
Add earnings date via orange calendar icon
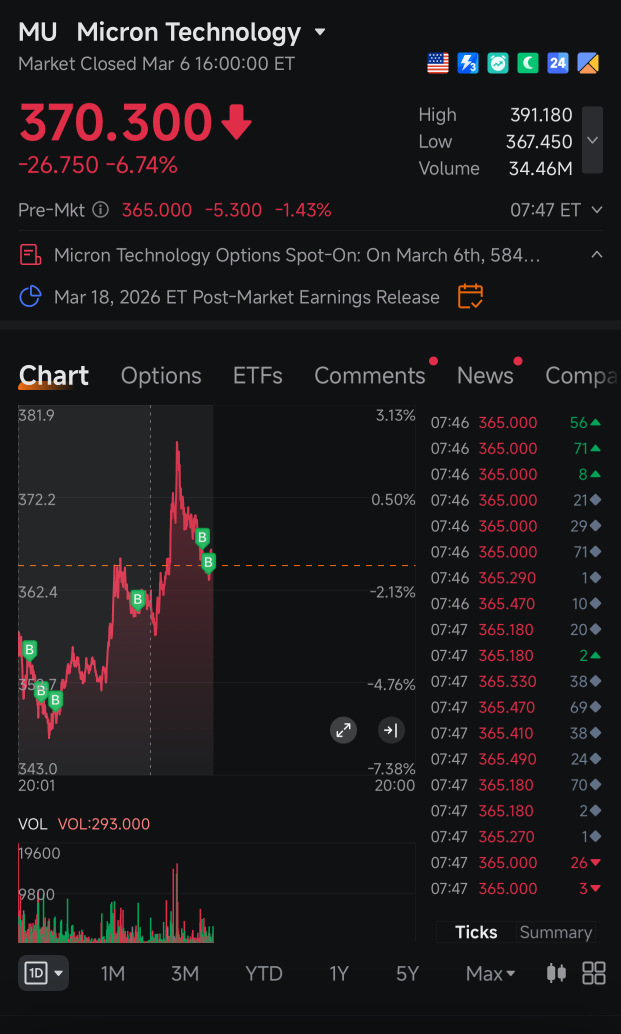[470, 297]
